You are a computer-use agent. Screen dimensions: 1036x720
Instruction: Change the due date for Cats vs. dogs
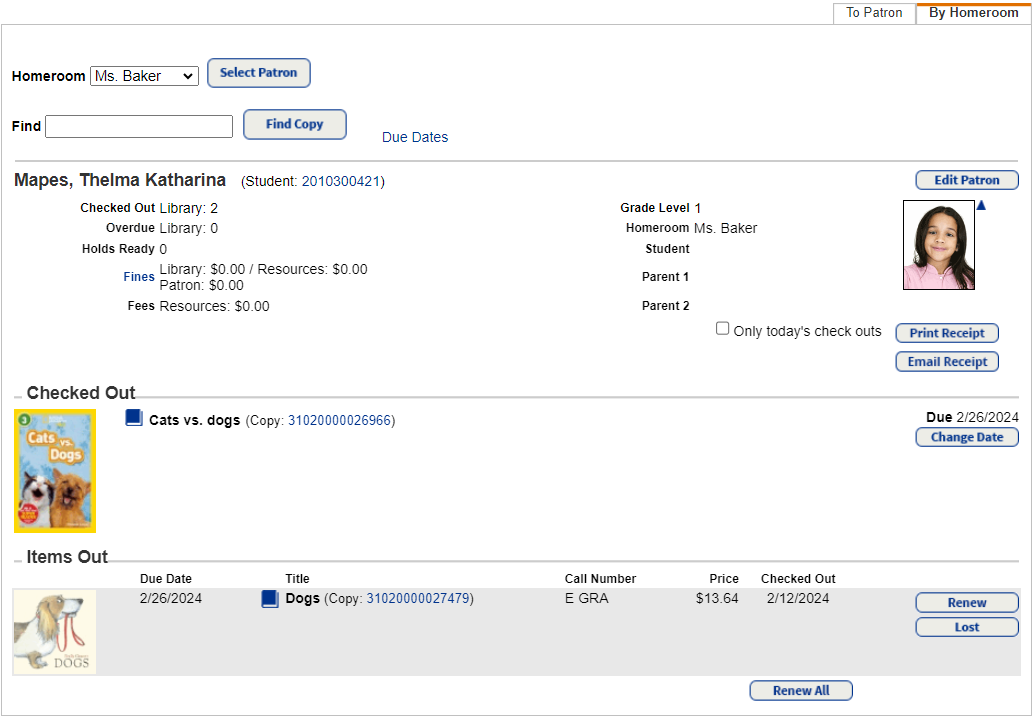pos(966,437)
